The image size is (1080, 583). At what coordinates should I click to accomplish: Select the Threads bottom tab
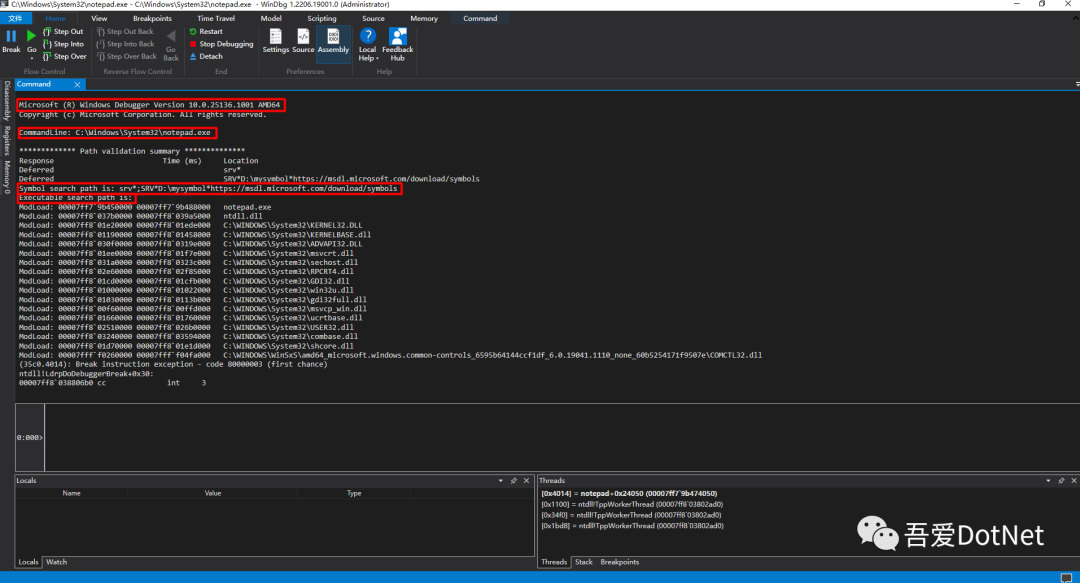[x=554, y=562]
